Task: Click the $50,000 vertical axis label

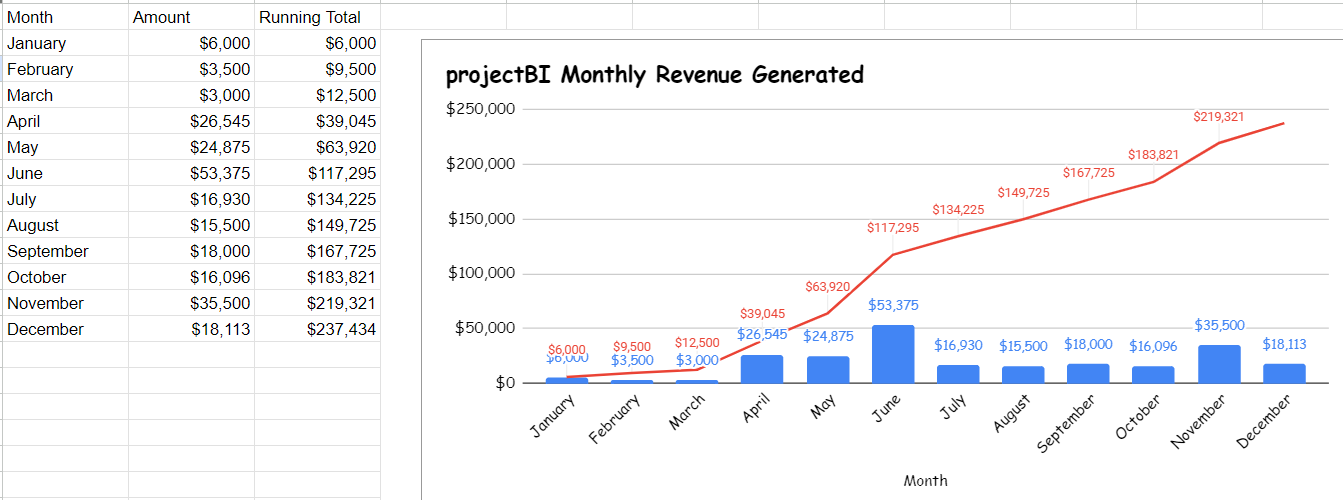Action: pyautogui.click(x=485, y=328)
